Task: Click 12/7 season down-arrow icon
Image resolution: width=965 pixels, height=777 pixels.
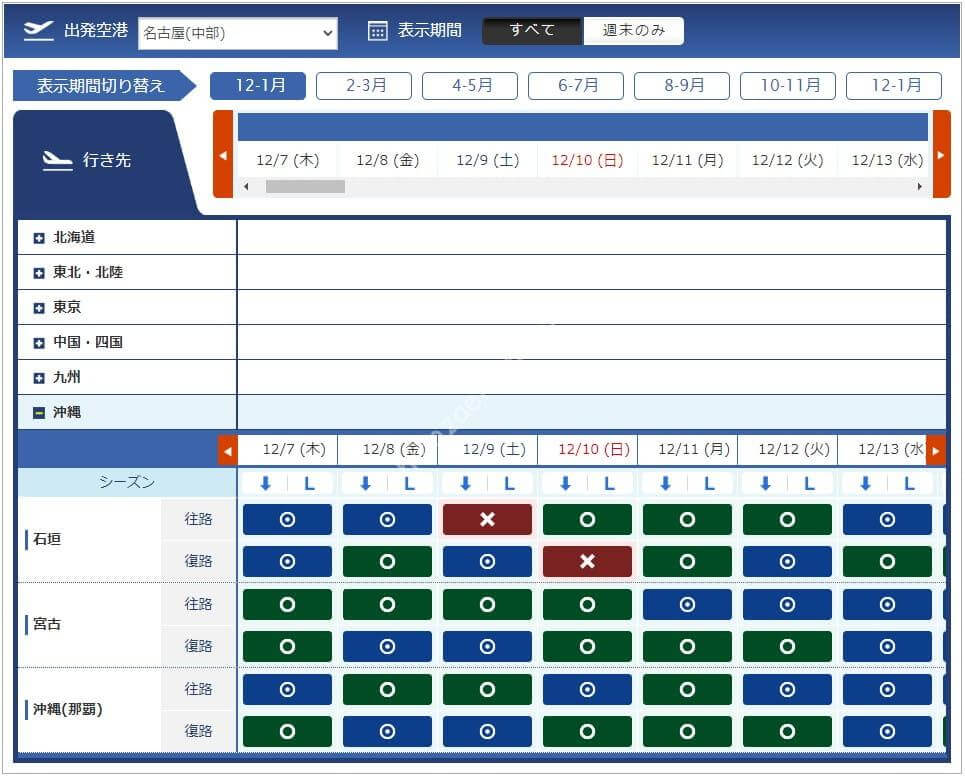Action: (265, 484)
